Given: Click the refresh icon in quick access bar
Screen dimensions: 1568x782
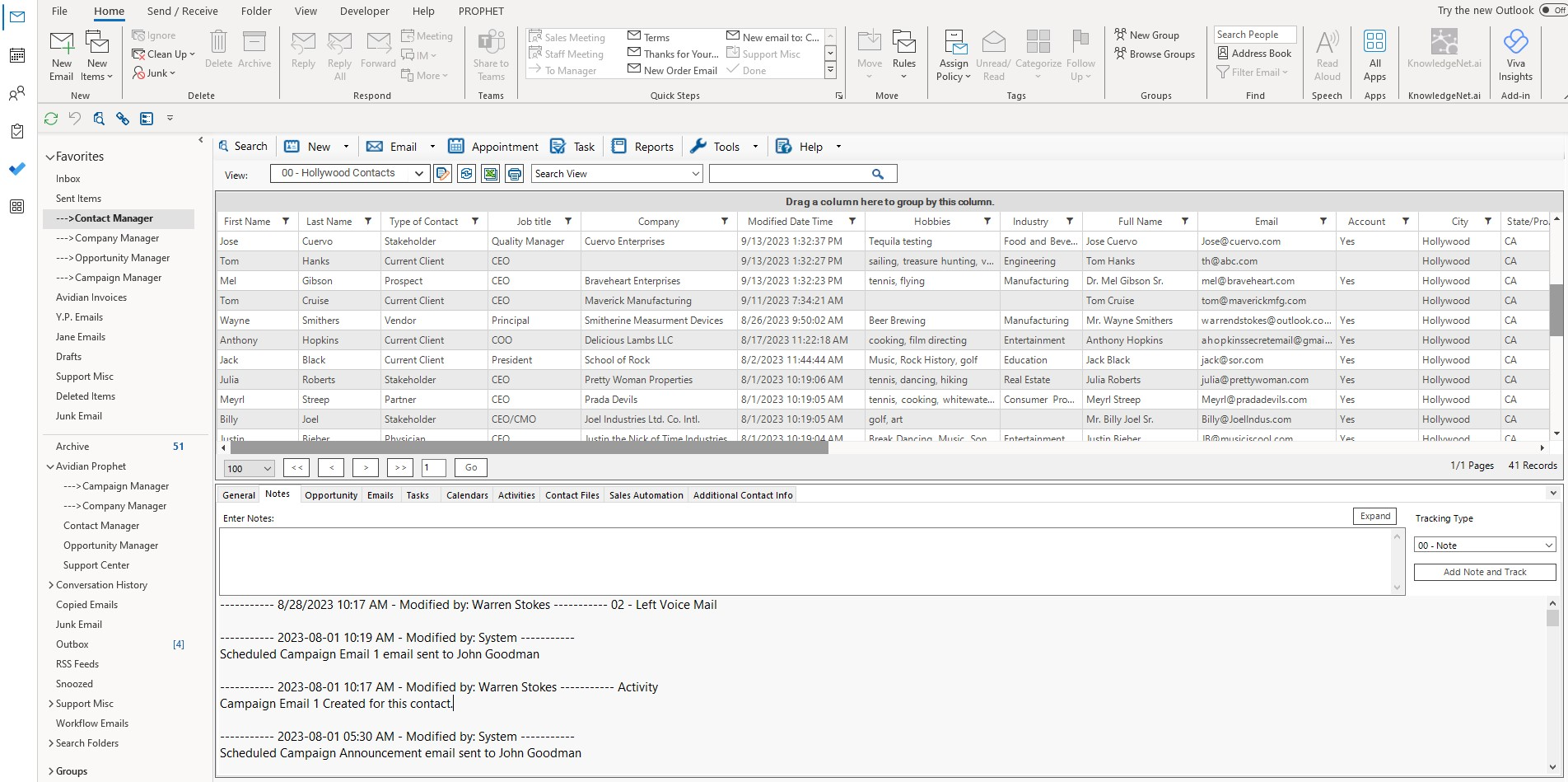Looking at the screenshot, I should [51, 119].
